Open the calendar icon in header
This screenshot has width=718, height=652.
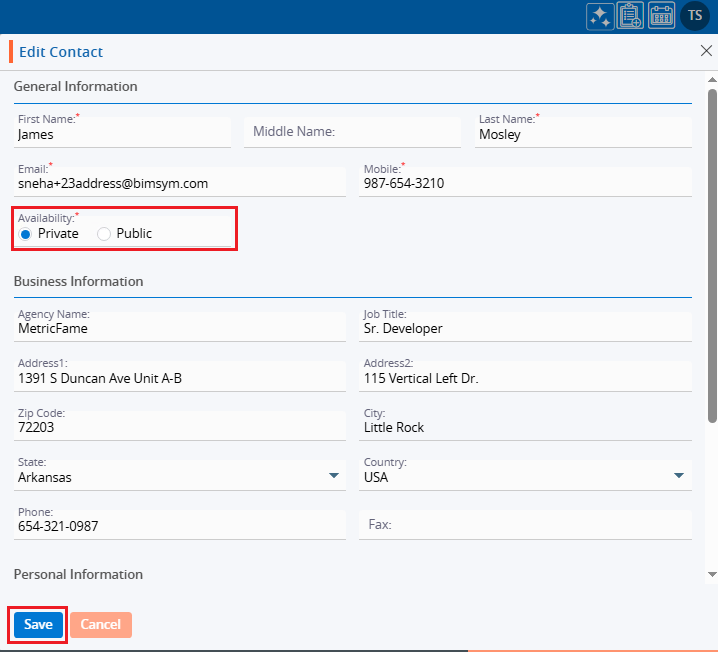661,16
